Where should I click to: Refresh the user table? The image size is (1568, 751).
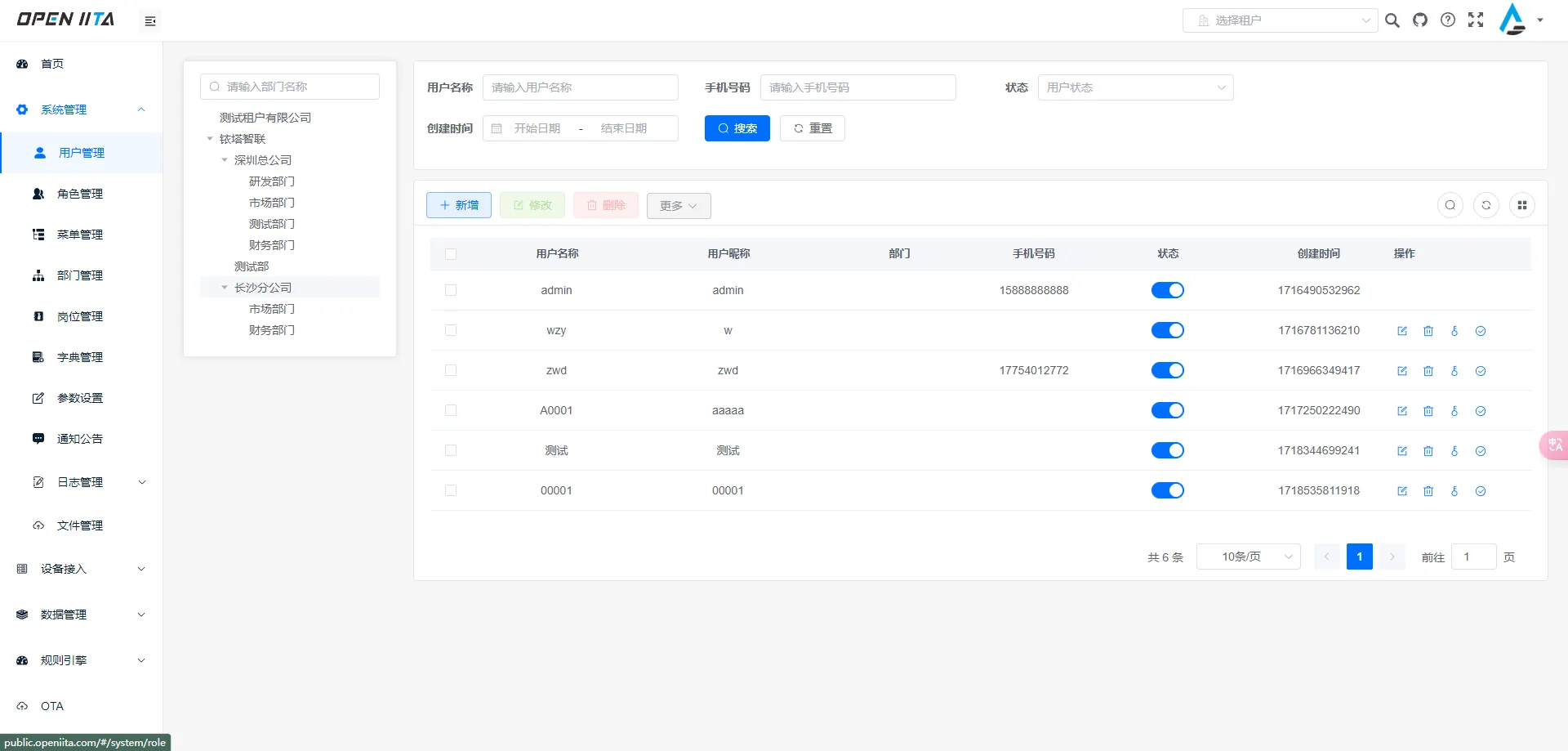[x=1486, y=205]
